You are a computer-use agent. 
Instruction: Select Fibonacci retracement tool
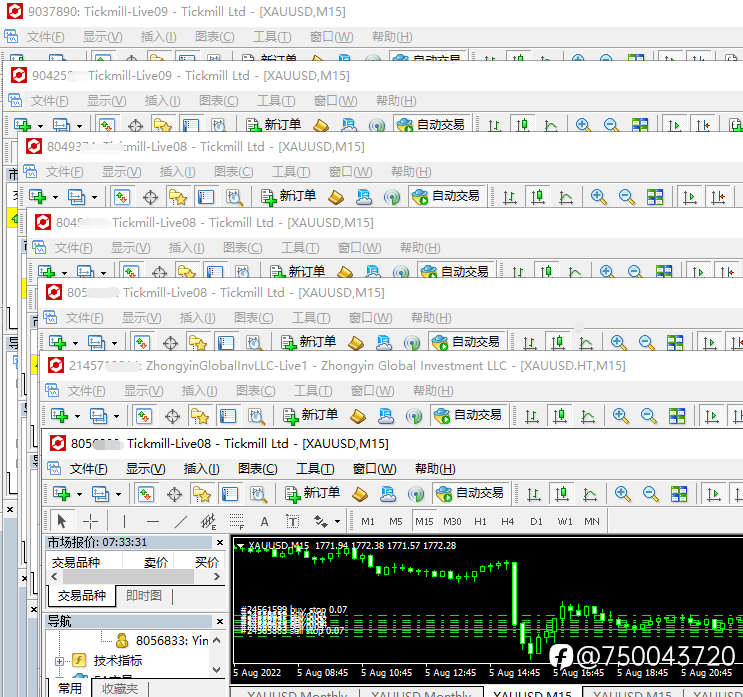pyautogui.click(x=236, y=521)
